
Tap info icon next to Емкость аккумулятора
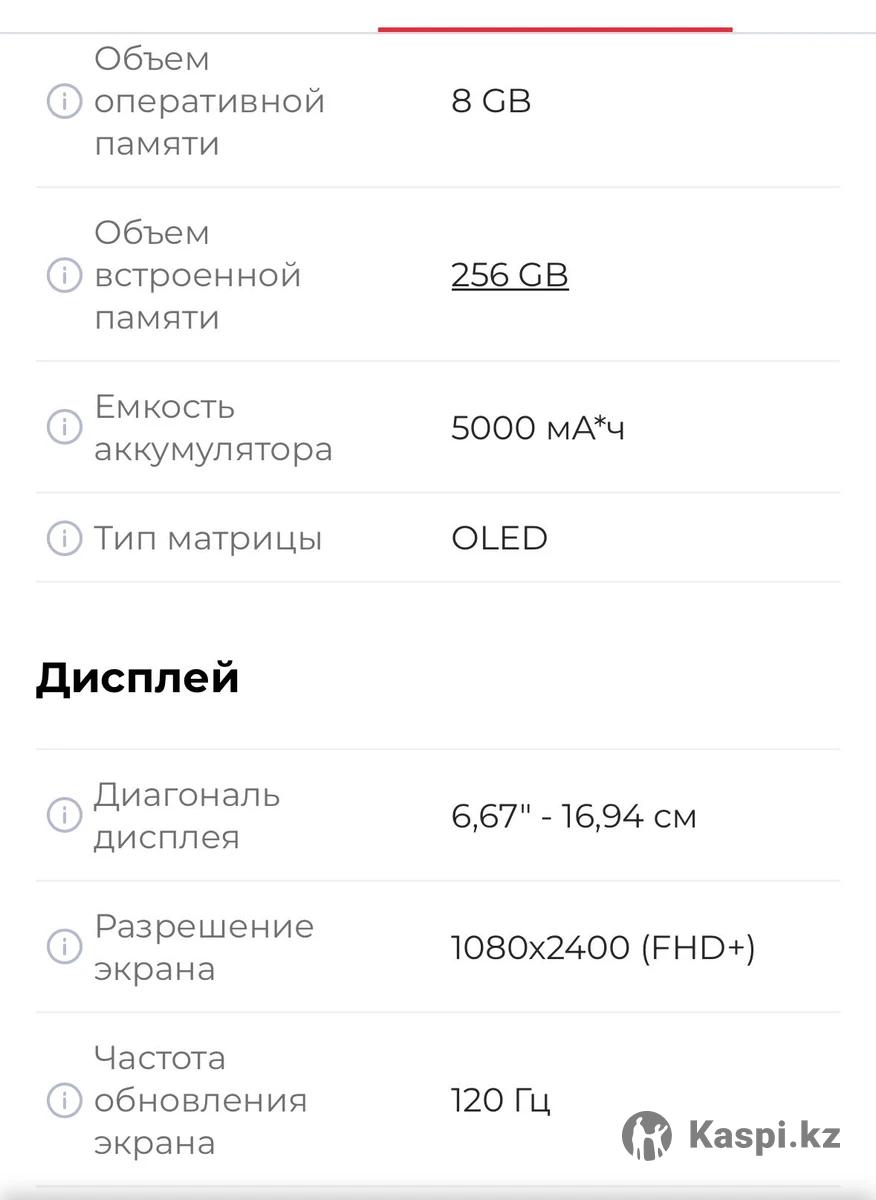tap(64, 428)
